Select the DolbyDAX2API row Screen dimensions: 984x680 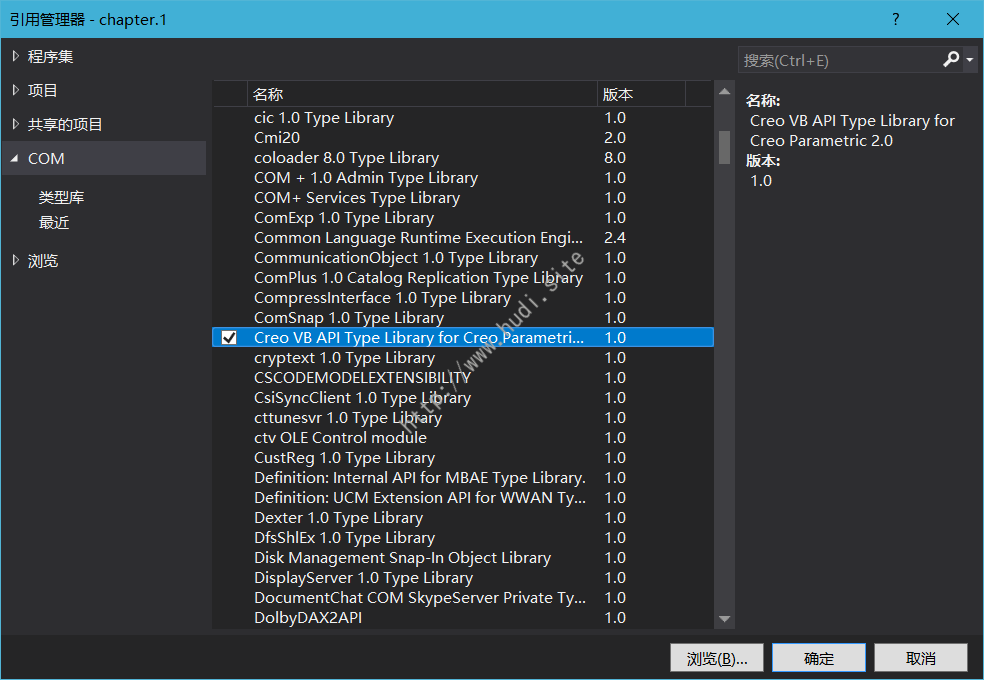click(463, 618)
